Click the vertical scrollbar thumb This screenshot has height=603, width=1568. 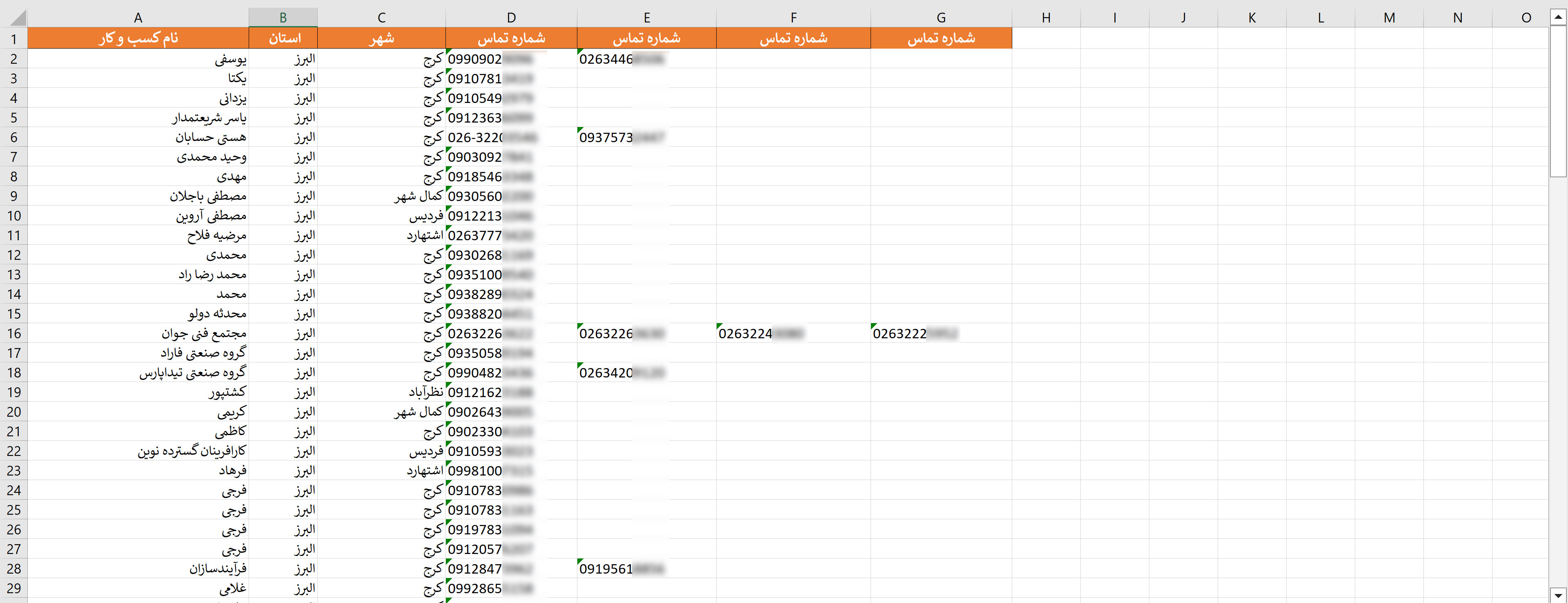(x=1558, y=101)
